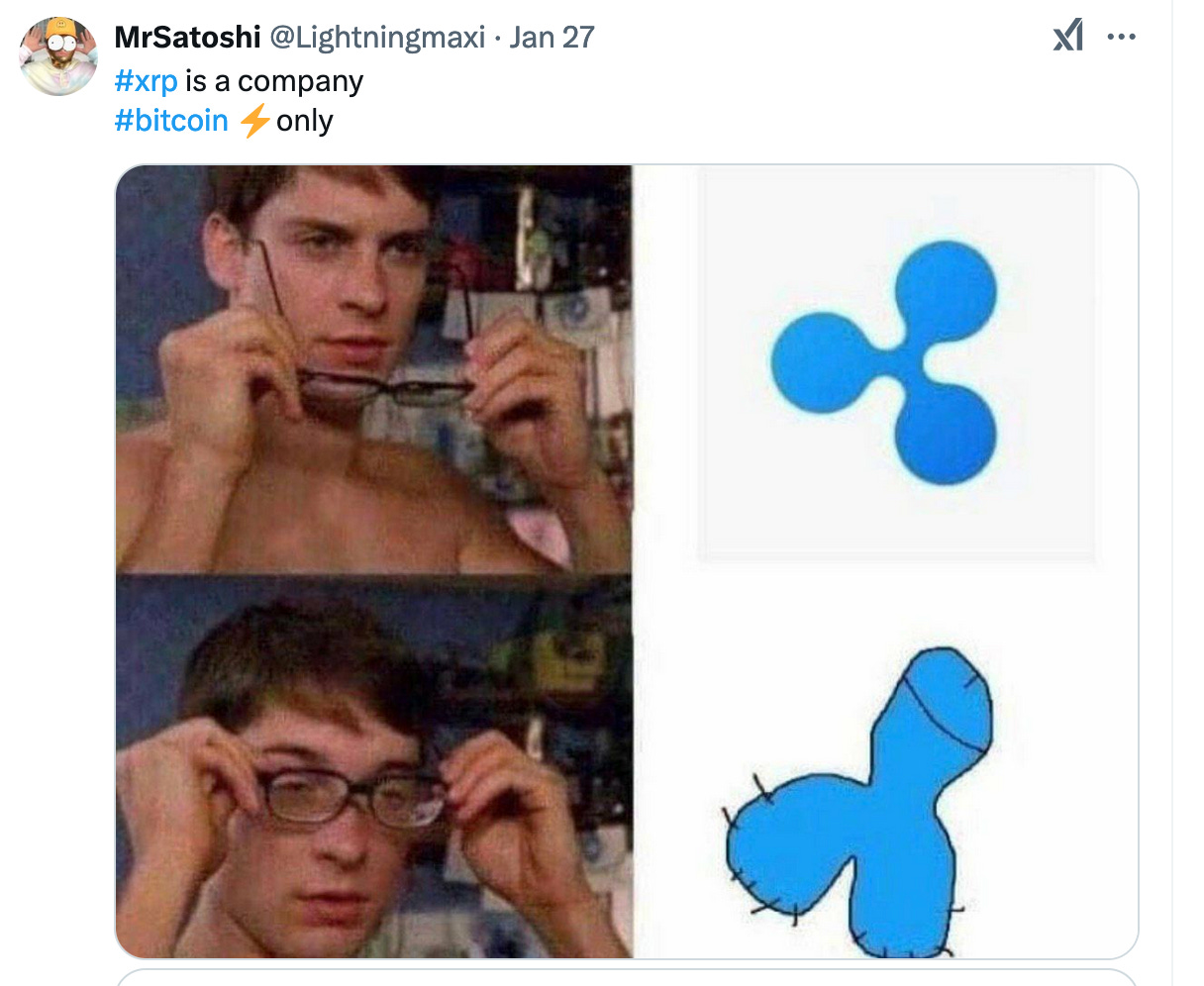Click the word "only" in the tweet
The width and height of the screenshot is (1204, 986).
[304, 121]
